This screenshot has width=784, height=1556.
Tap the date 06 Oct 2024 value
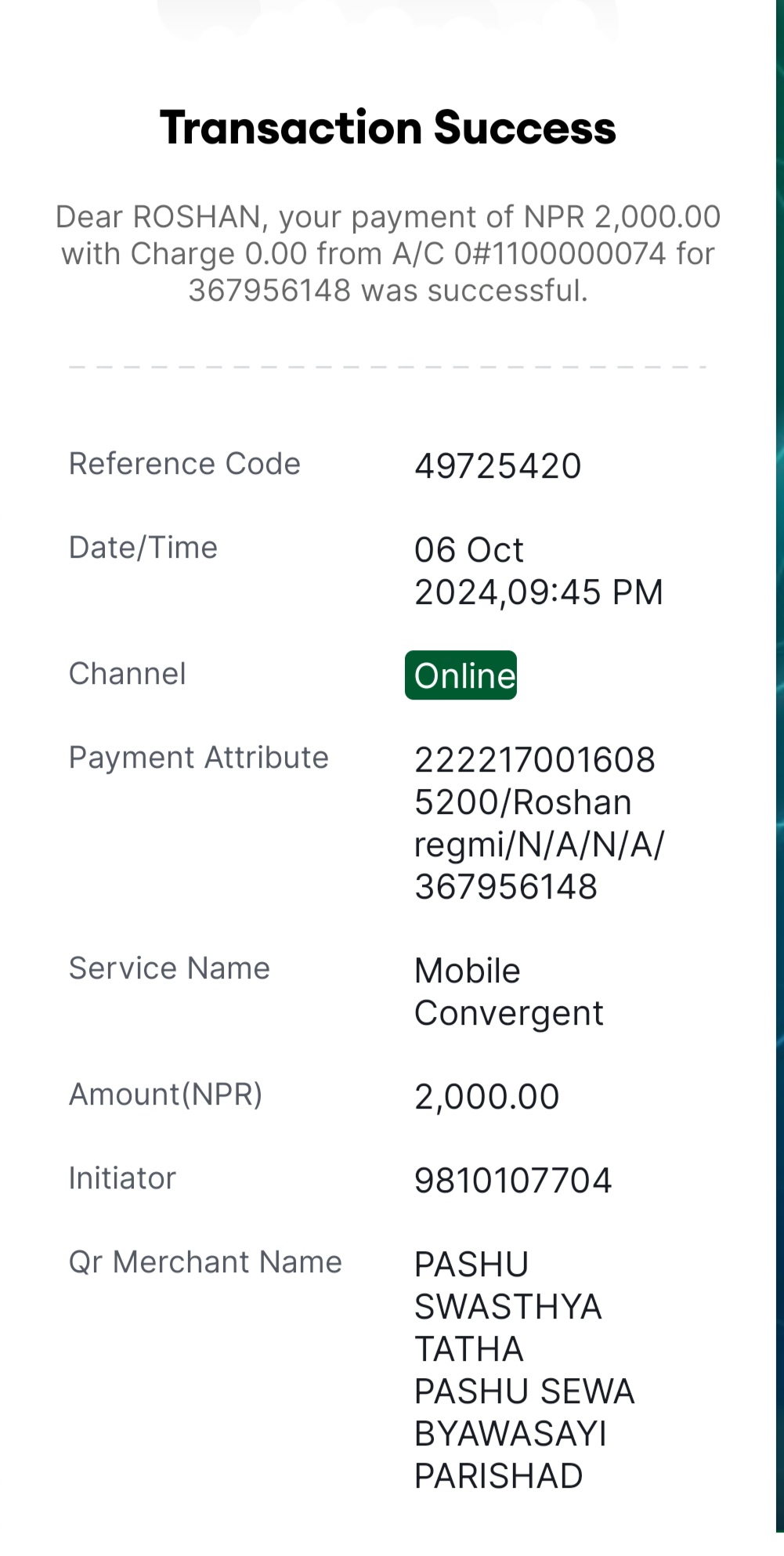(539, 571)
